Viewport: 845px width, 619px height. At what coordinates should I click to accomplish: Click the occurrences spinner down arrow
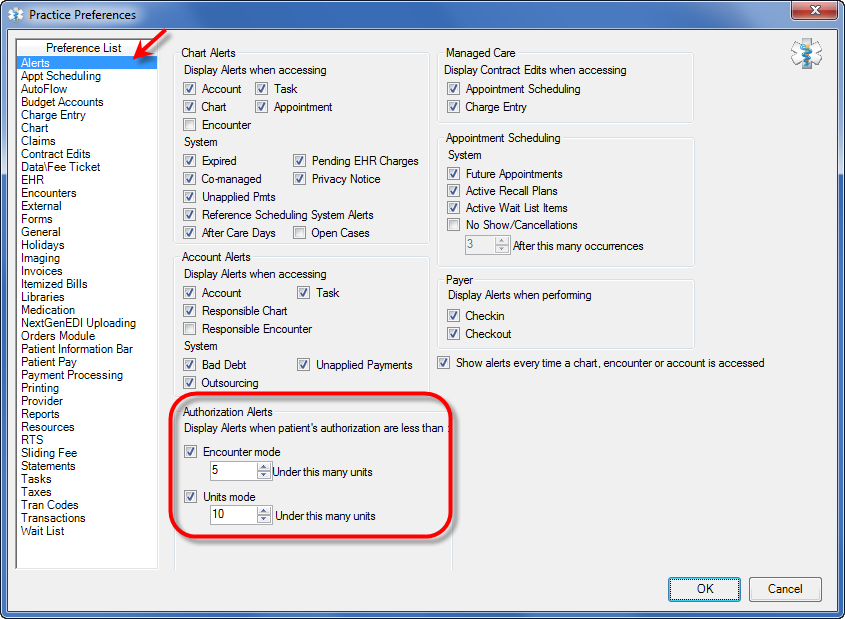pos(502,249)
